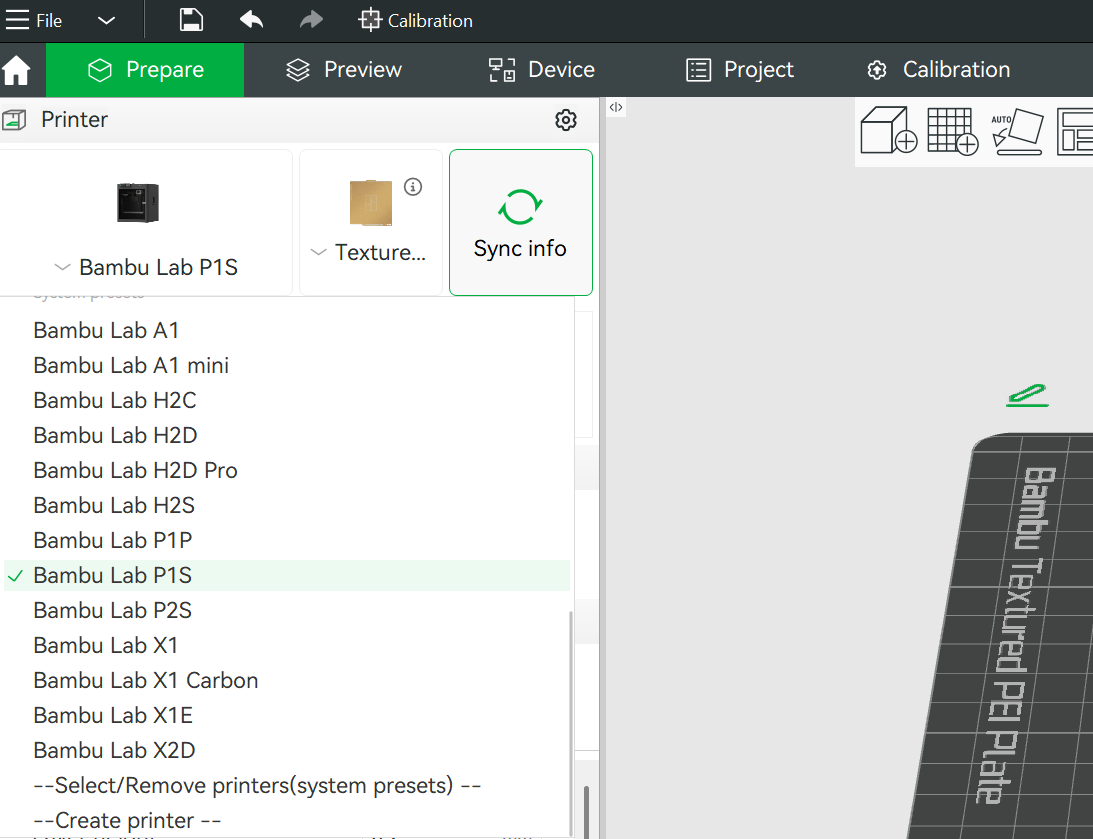Select Bambu Lab P2S preset
1093x839 pixels.
(x=286, y=610)
